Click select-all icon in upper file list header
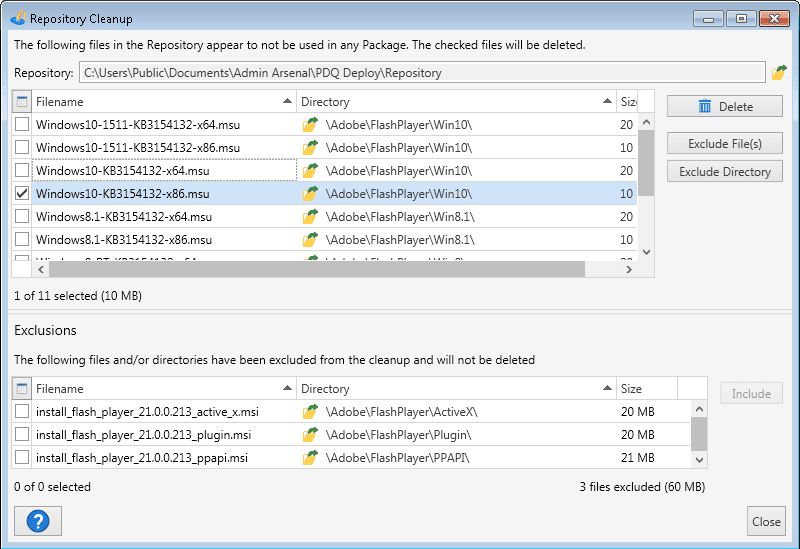800x549 pixels. pos(22,102)
